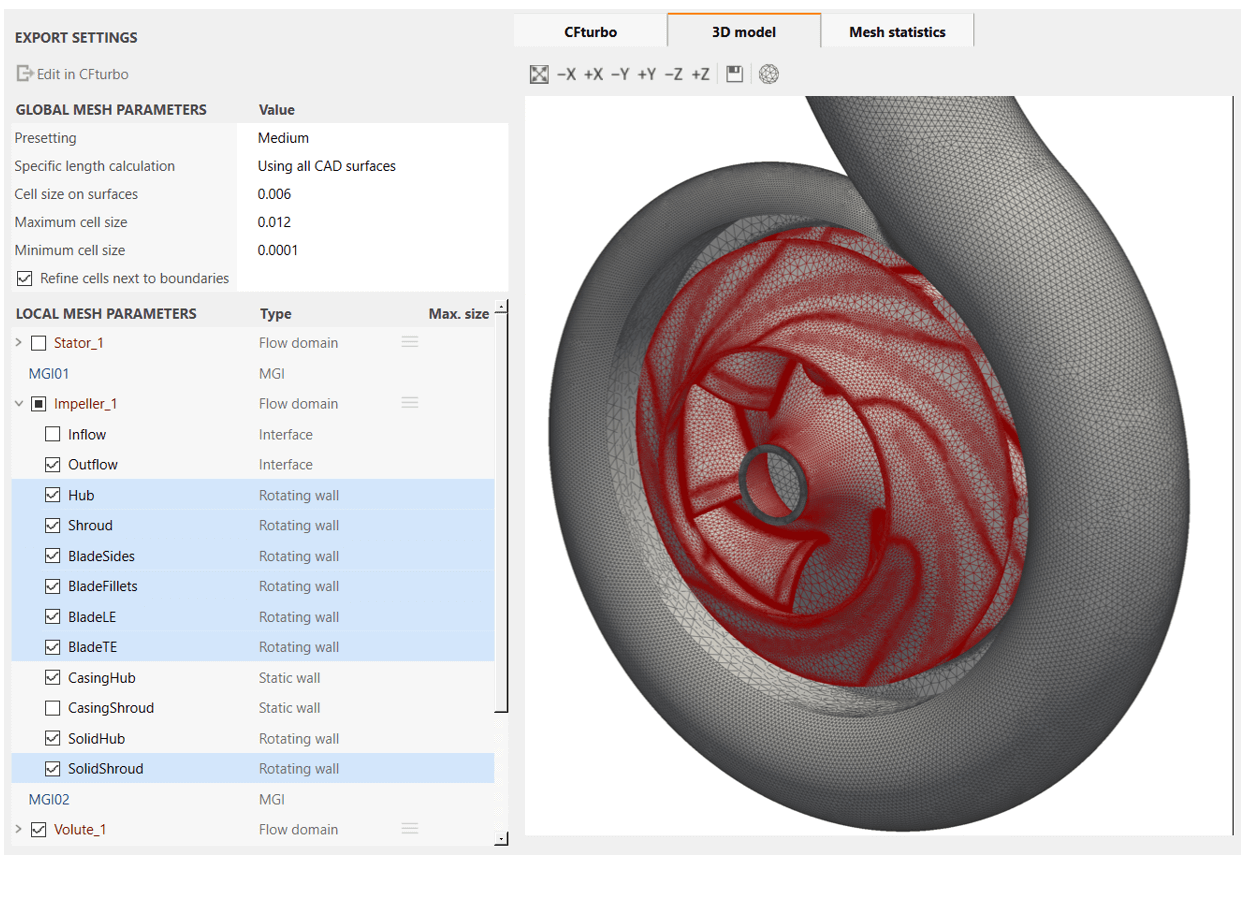Set view to the −Z direction
The width and height of the screenshot is (1245, 898).
pos(674,74)
